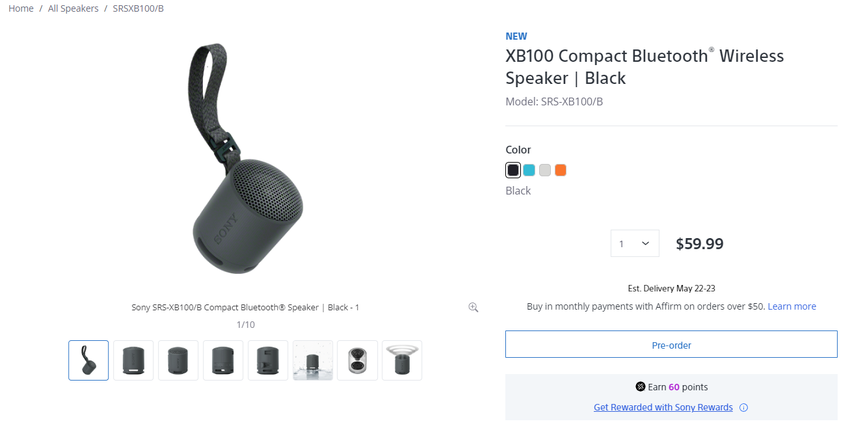Open the quantity dropdown

[x=634, y=243]
